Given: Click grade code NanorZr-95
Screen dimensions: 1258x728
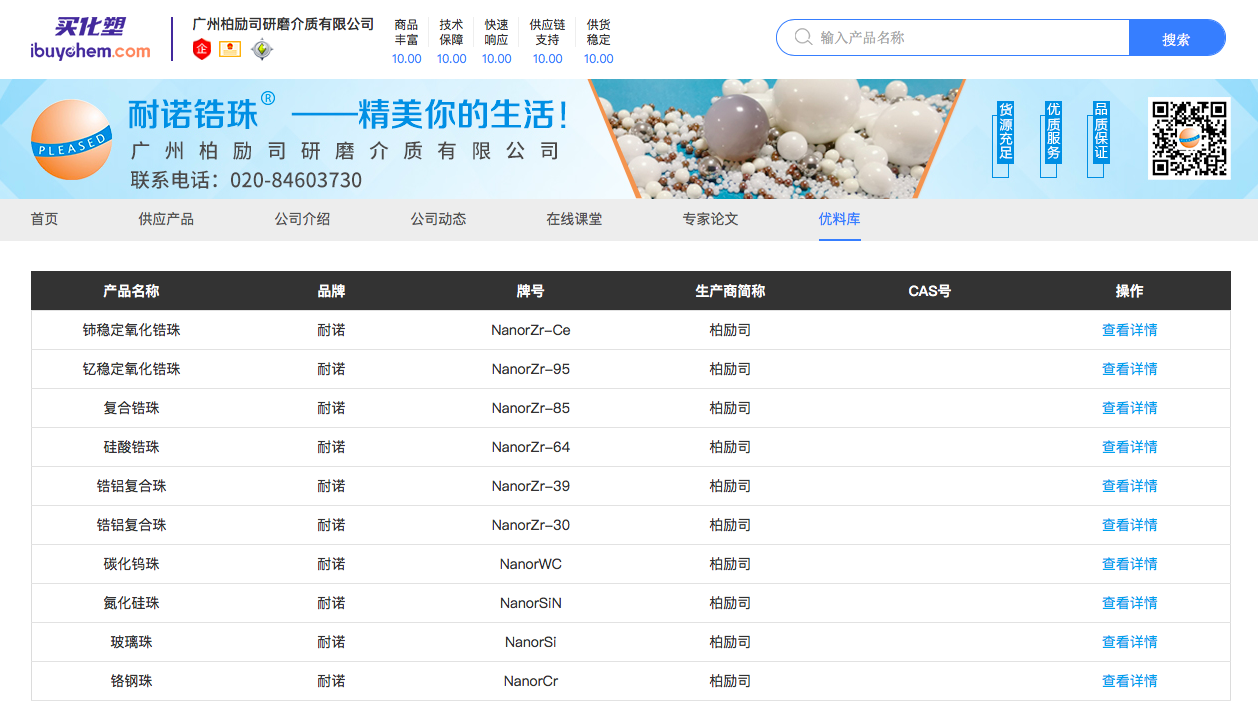Looking at the screenshot, I should click(x=531, y=369).
